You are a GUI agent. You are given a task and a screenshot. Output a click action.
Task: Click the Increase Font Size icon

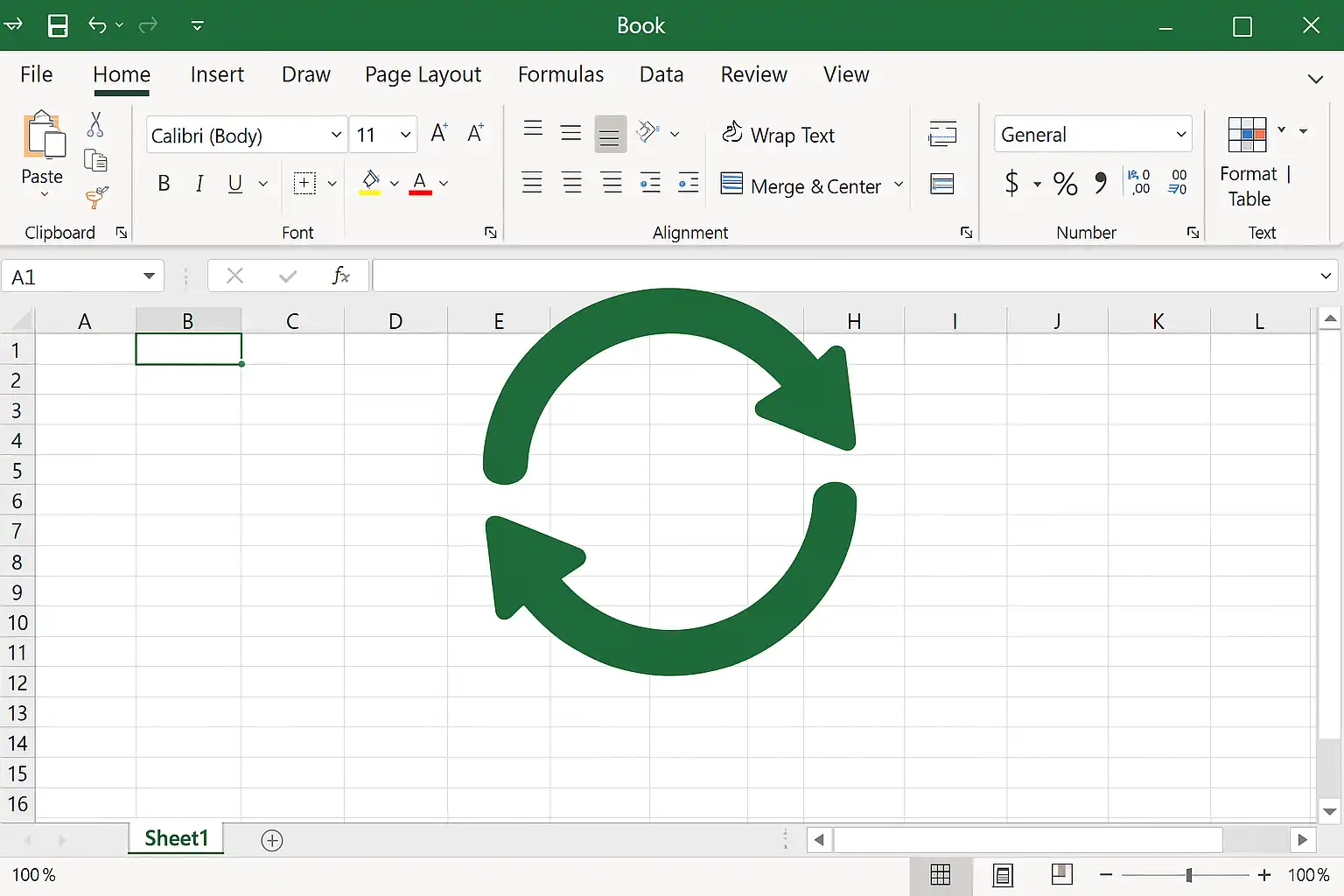point(439,133)
